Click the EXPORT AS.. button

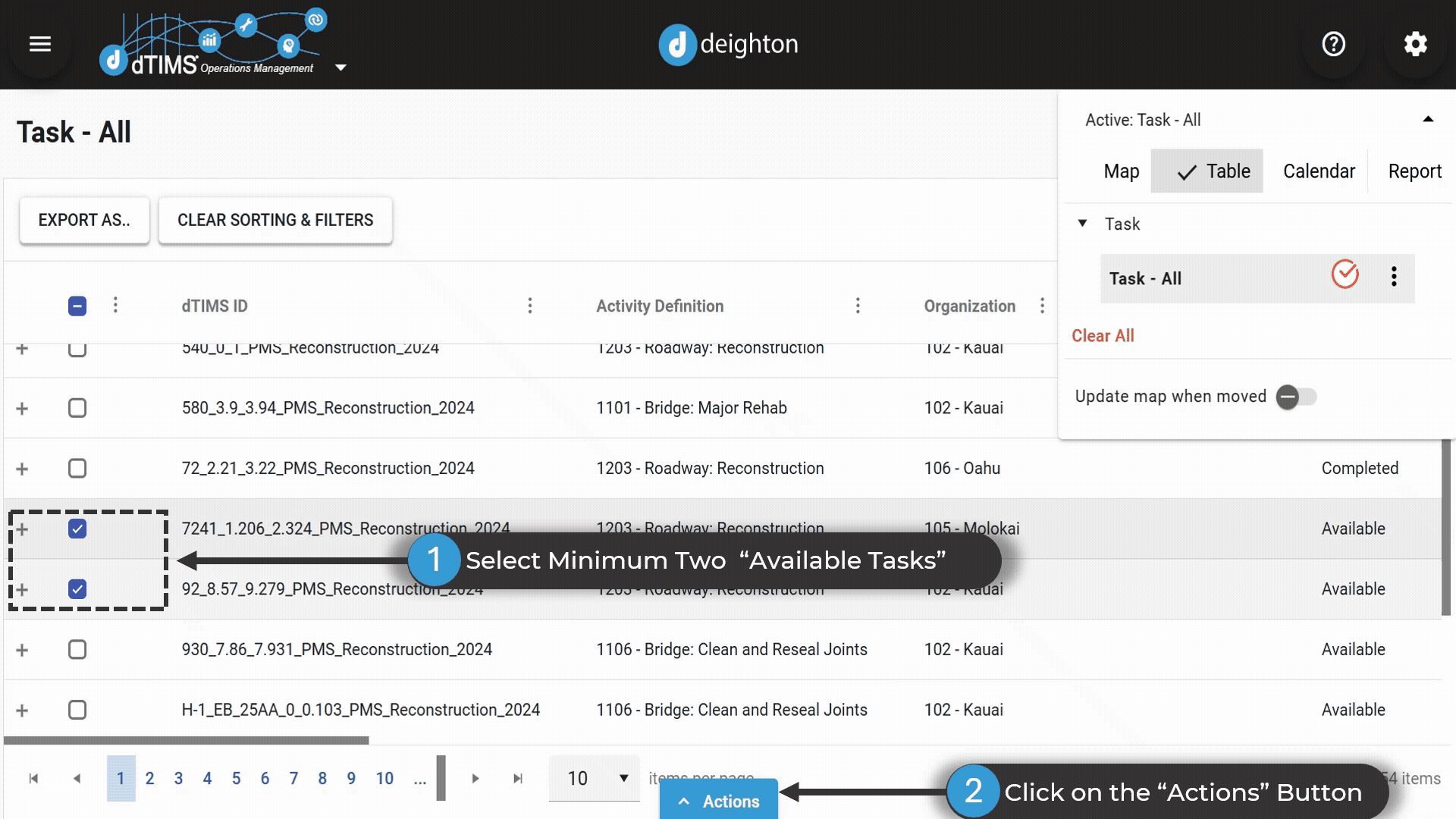click(84, 220)
